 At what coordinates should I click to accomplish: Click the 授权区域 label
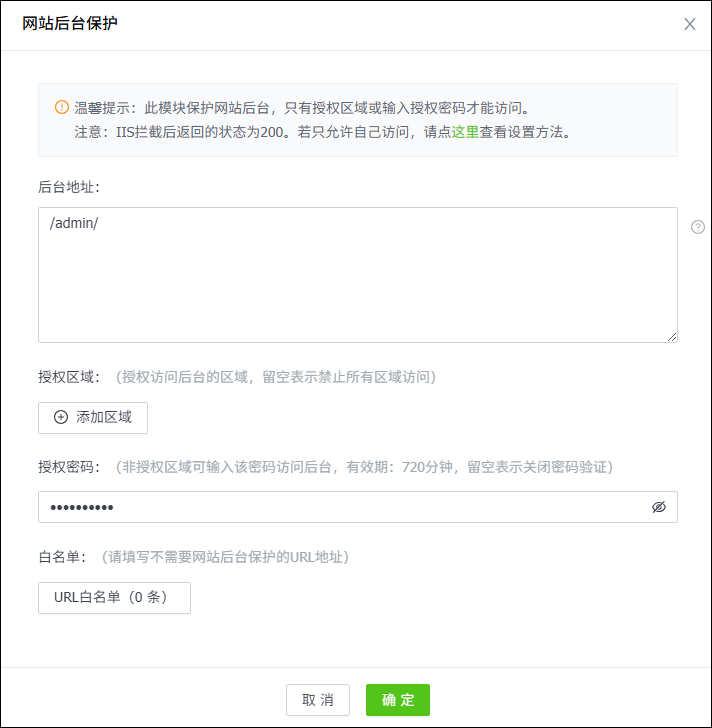click(x=70, y=377)
